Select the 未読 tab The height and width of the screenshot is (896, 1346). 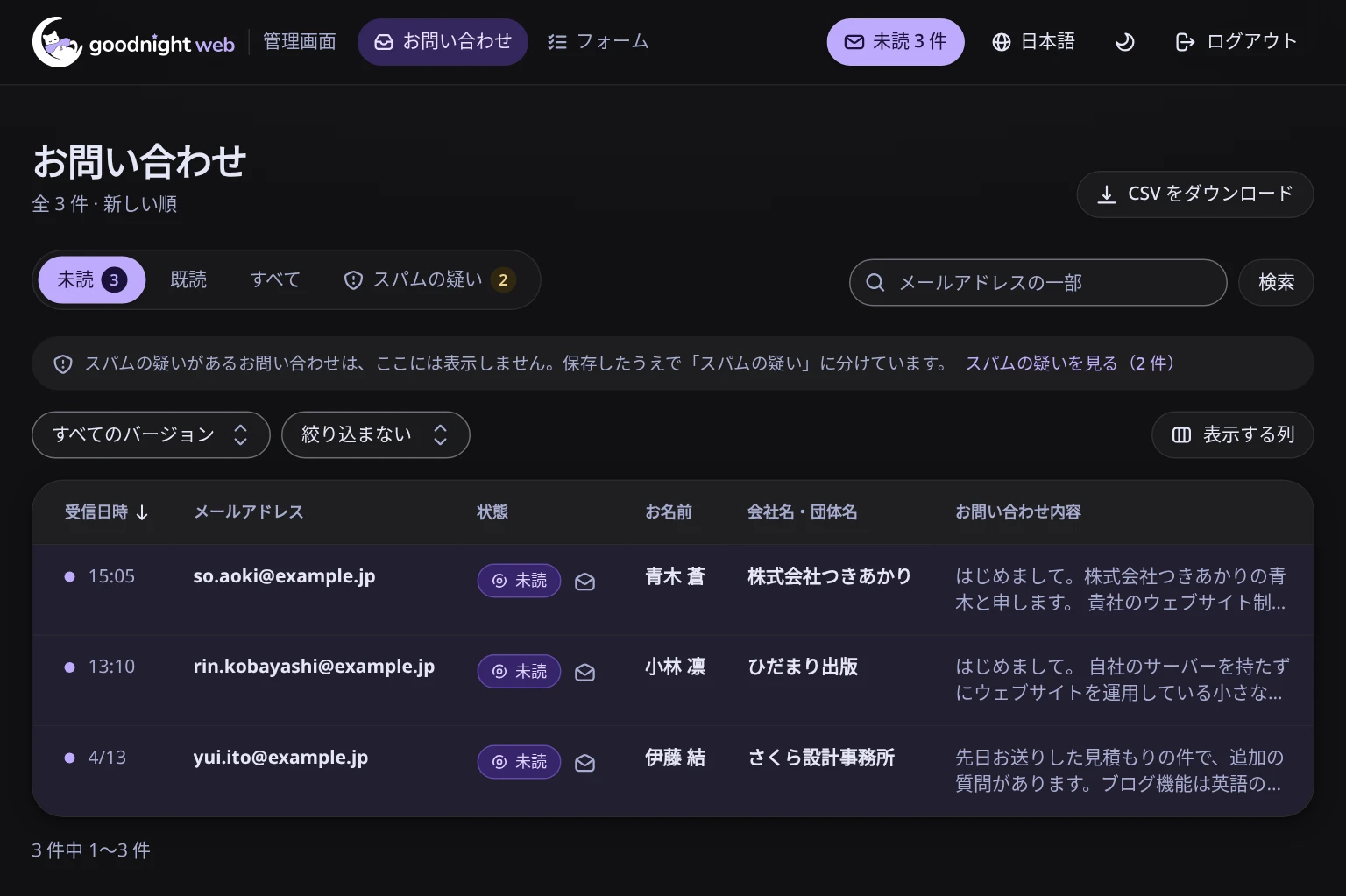(92, 279)
